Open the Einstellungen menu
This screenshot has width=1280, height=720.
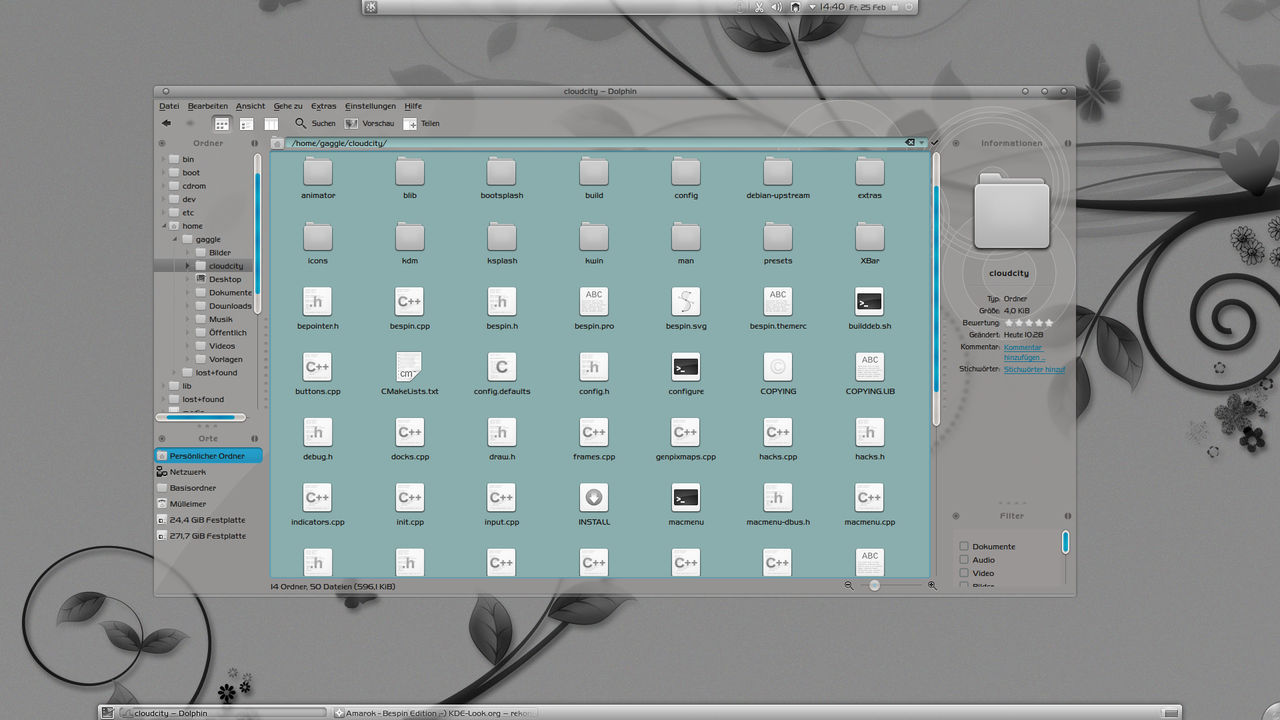click(371, 106)
